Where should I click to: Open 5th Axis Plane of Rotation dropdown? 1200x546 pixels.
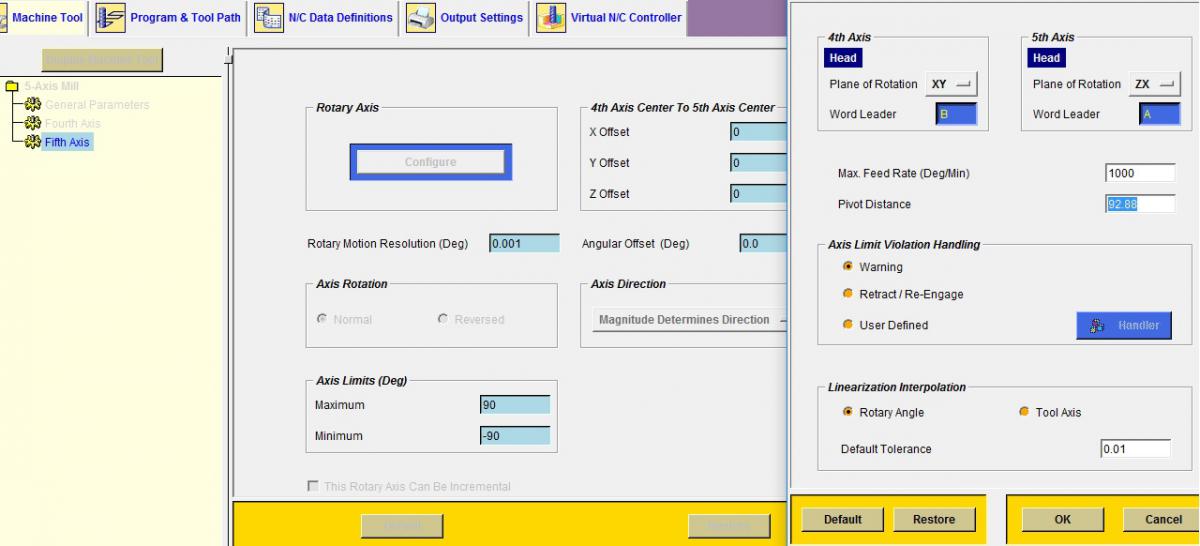(x=1154, y=84)
